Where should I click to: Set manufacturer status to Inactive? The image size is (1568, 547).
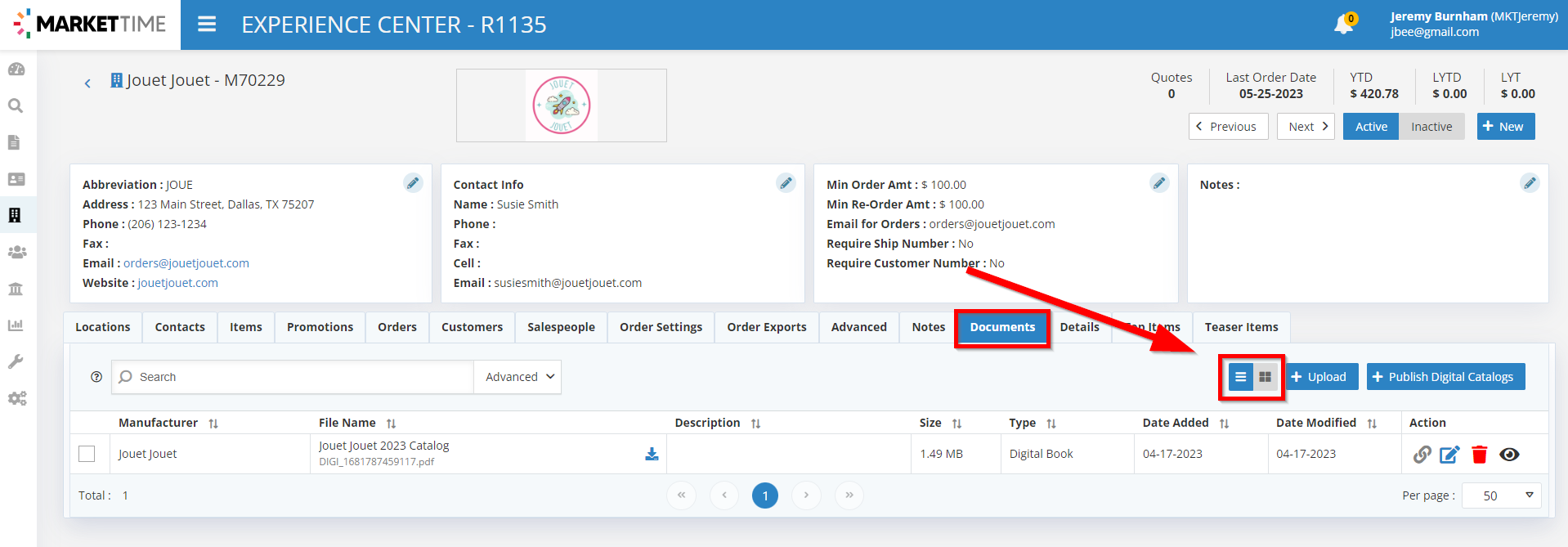pos(1431,127)
